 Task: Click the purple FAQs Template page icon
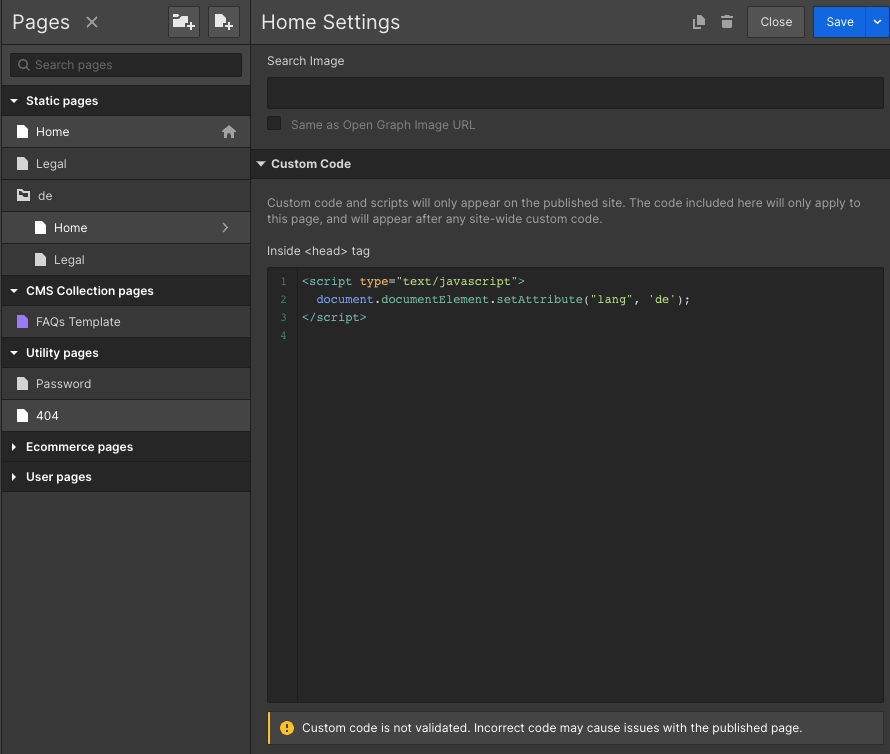pyautogui.click(x=23, y=322)
